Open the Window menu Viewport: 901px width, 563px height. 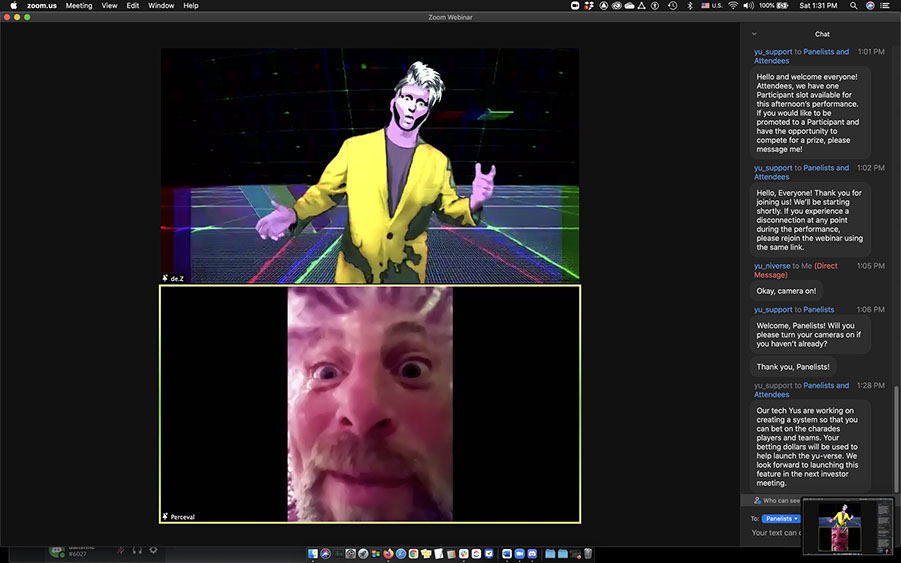[160, 6]
